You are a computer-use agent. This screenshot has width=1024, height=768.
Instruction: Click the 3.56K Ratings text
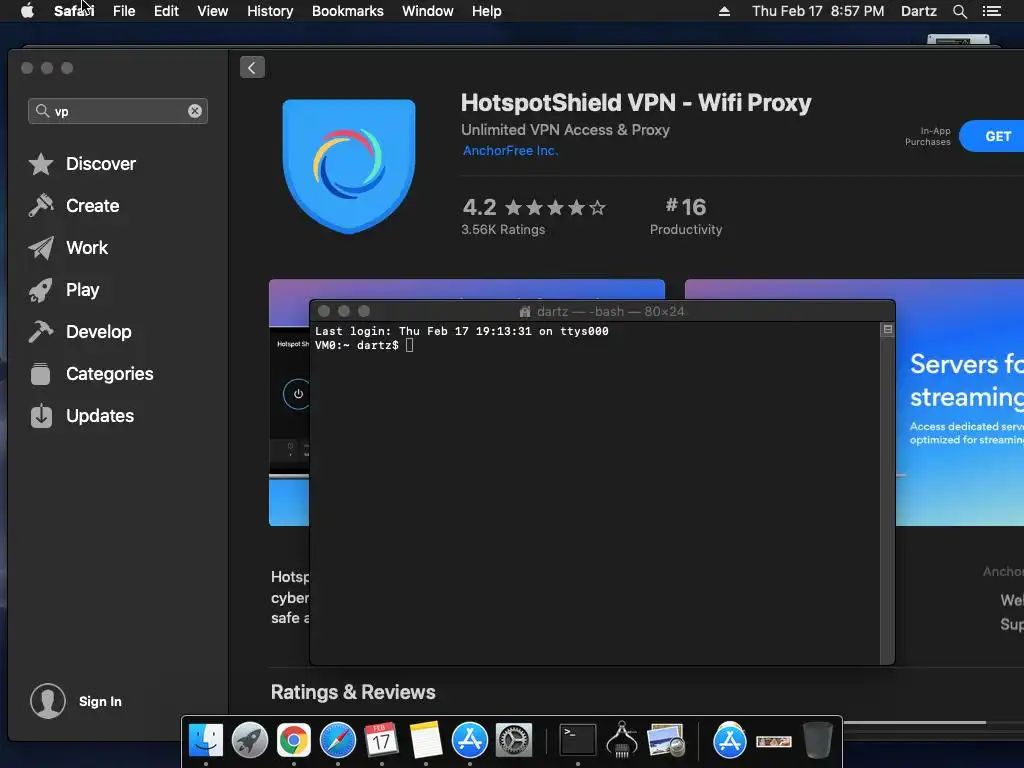coord(503,230)
